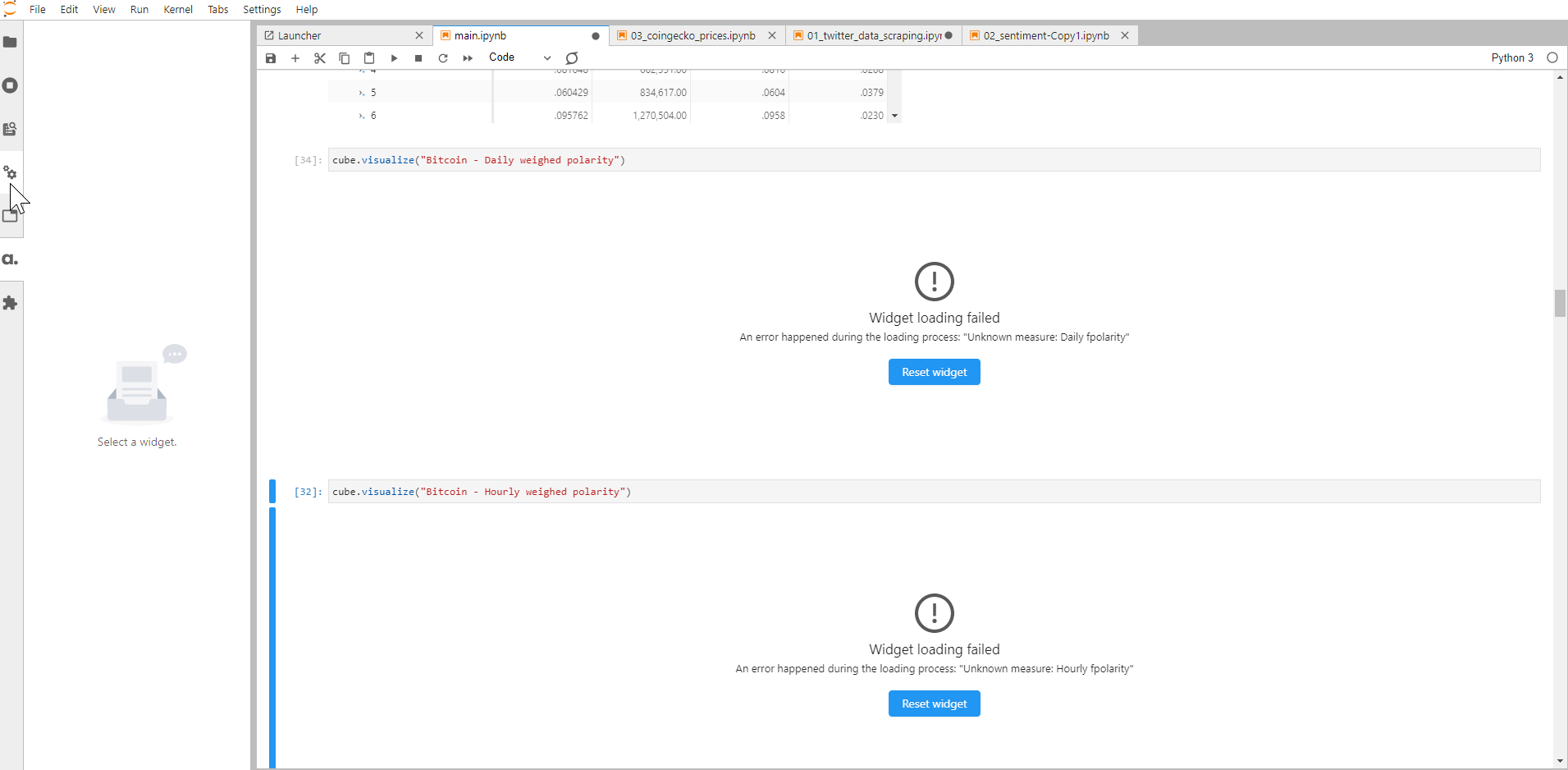Open the extension manager sidebar
The width and height of the screenshot is (1568, 770).
point(11,304)
